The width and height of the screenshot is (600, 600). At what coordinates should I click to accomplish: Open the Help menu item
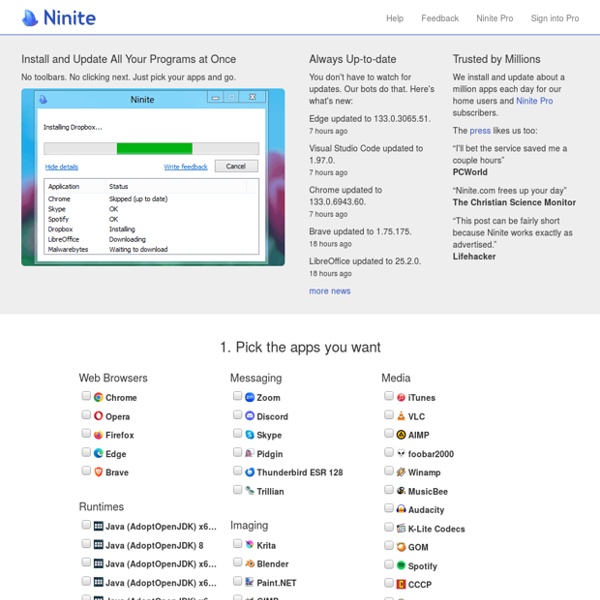pos(395,18)
